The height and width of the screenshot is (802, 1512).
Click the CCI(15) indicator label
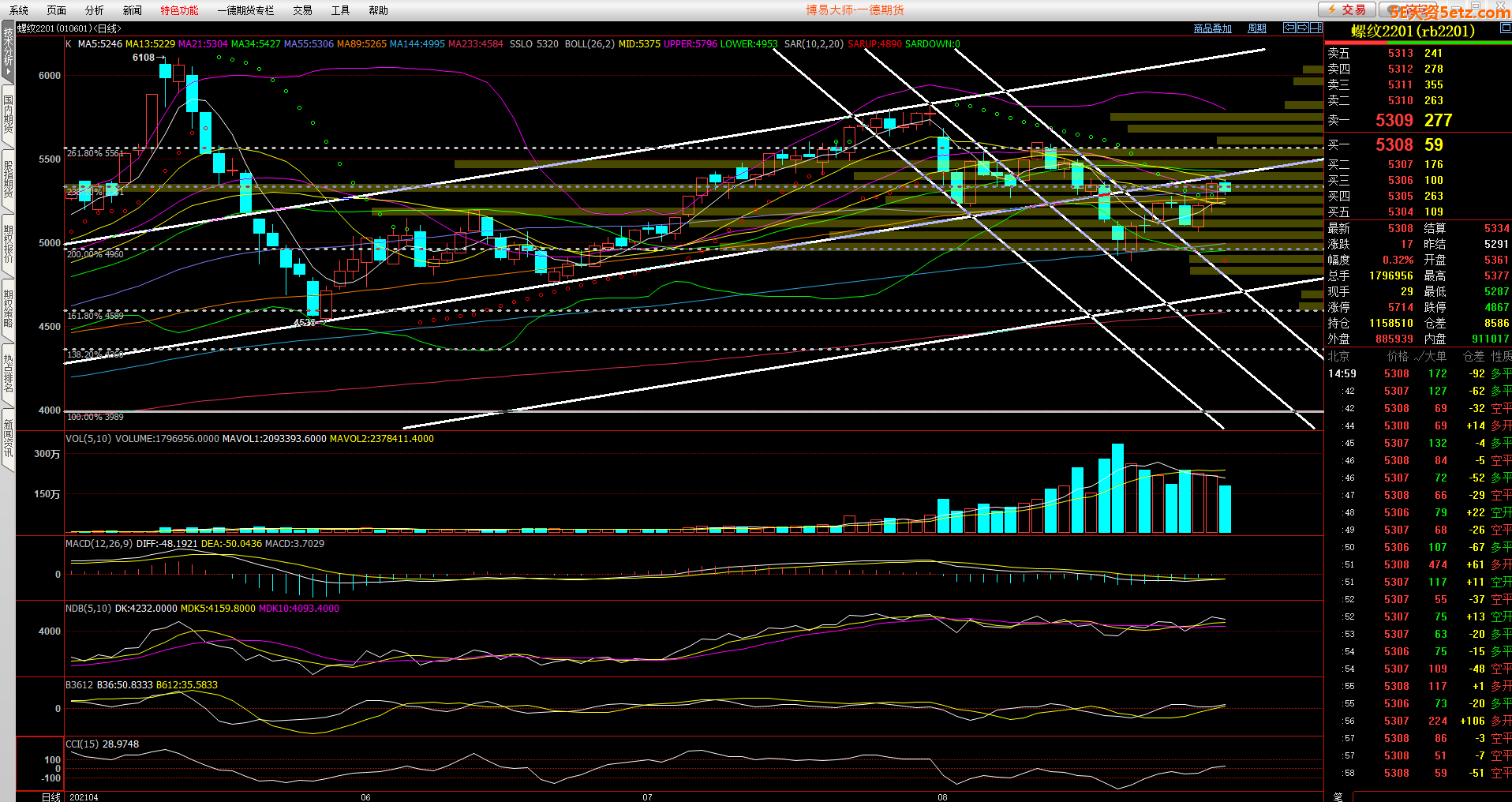83,744
